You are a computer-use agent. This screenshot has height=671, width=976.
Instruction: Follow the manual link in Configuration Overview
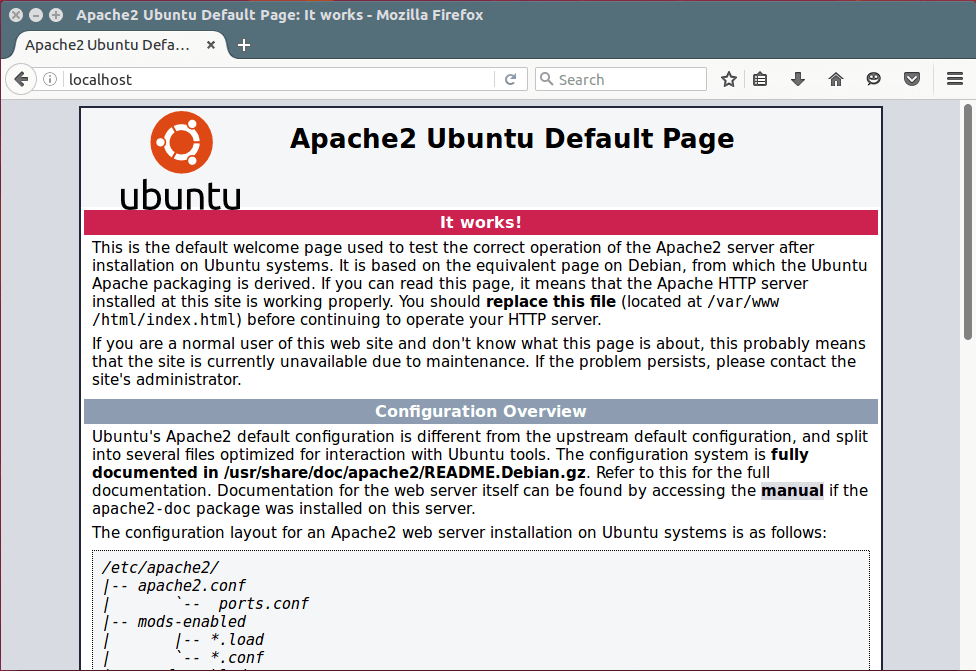click(x=792, y=491)
